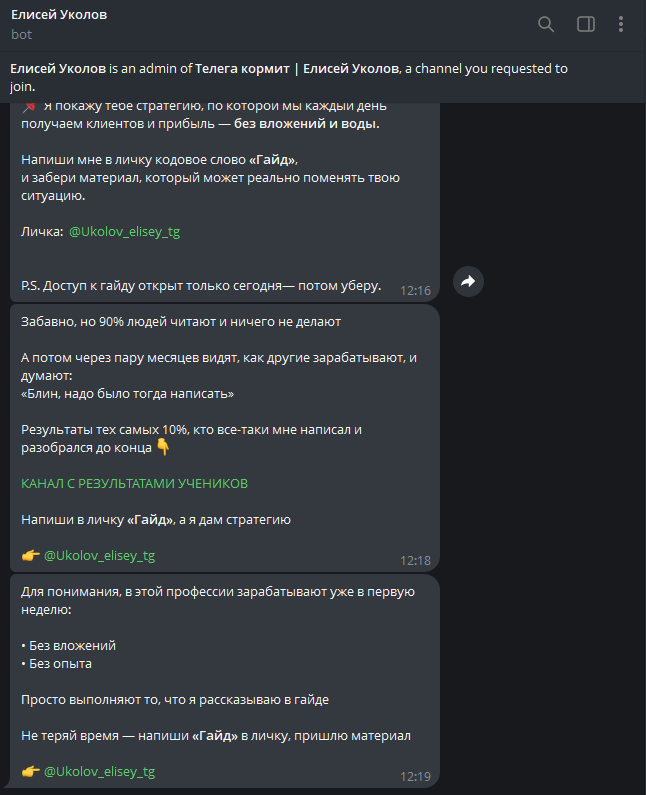Select the message starting "Для понимания"
Screen dimensions: 646x795
(217, 591)
